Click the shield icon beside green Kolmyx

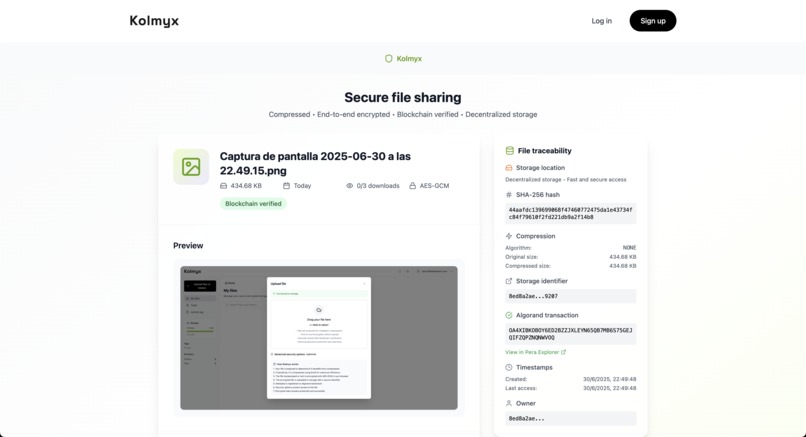[389, 59]
